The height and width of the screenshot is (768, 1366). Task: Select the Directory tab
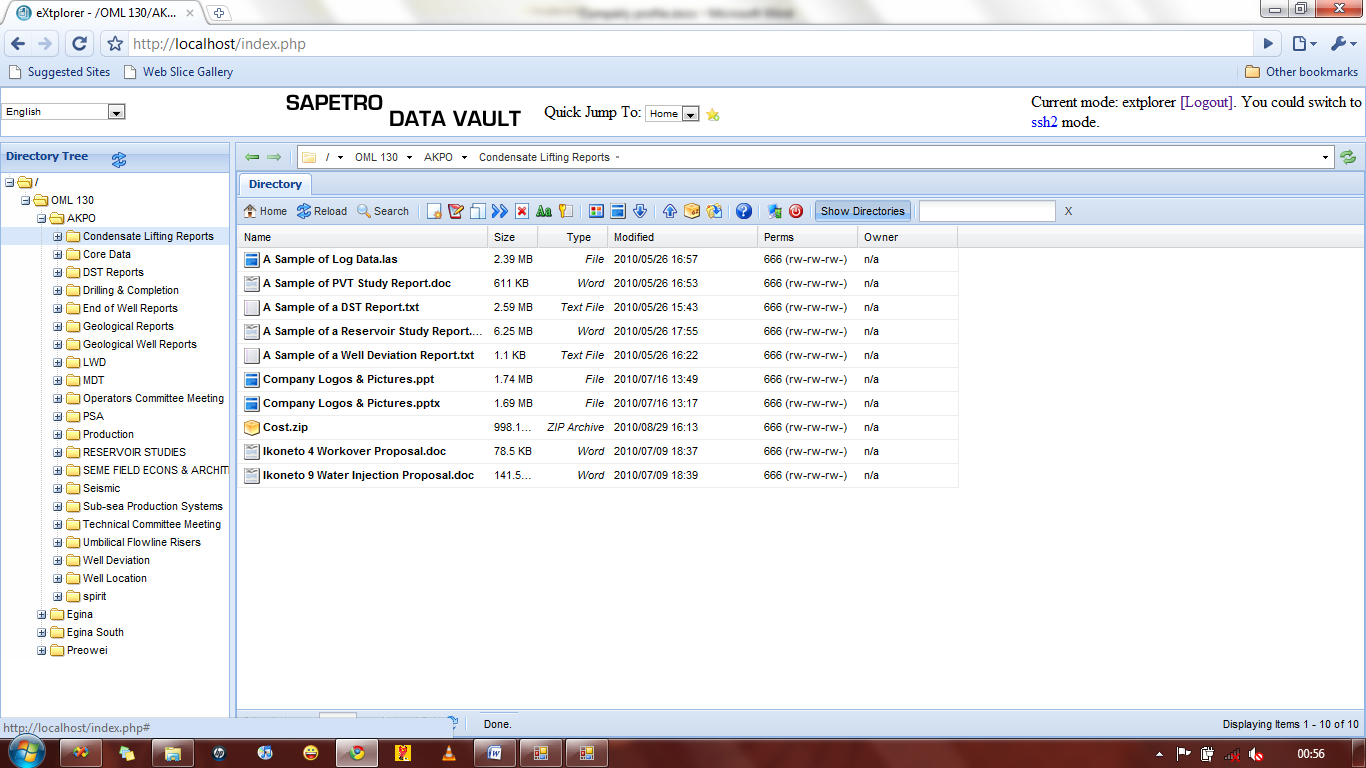tap(274, 184)
